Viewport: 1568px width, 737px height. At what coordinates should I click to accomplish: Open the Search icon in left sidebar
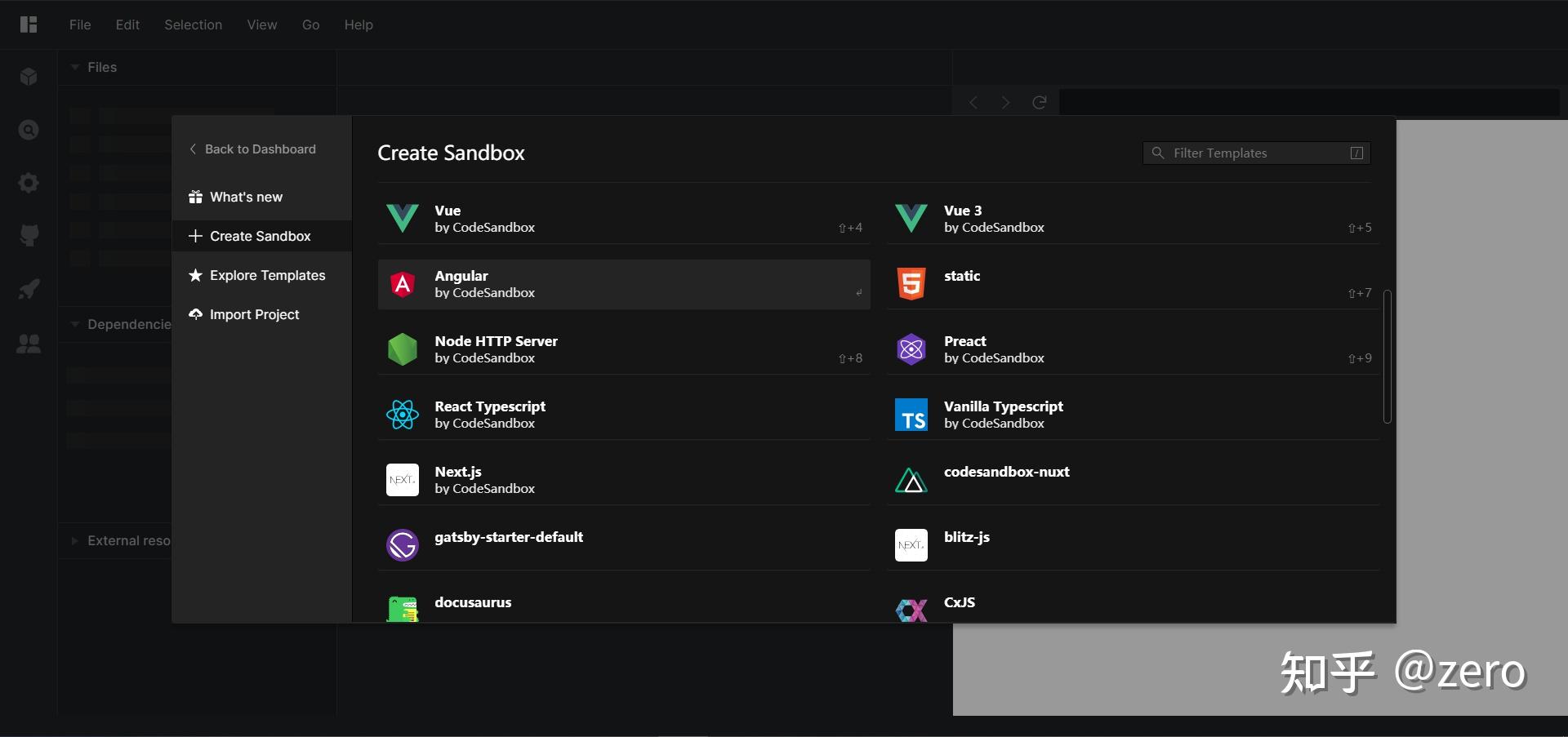pos(29,130)
